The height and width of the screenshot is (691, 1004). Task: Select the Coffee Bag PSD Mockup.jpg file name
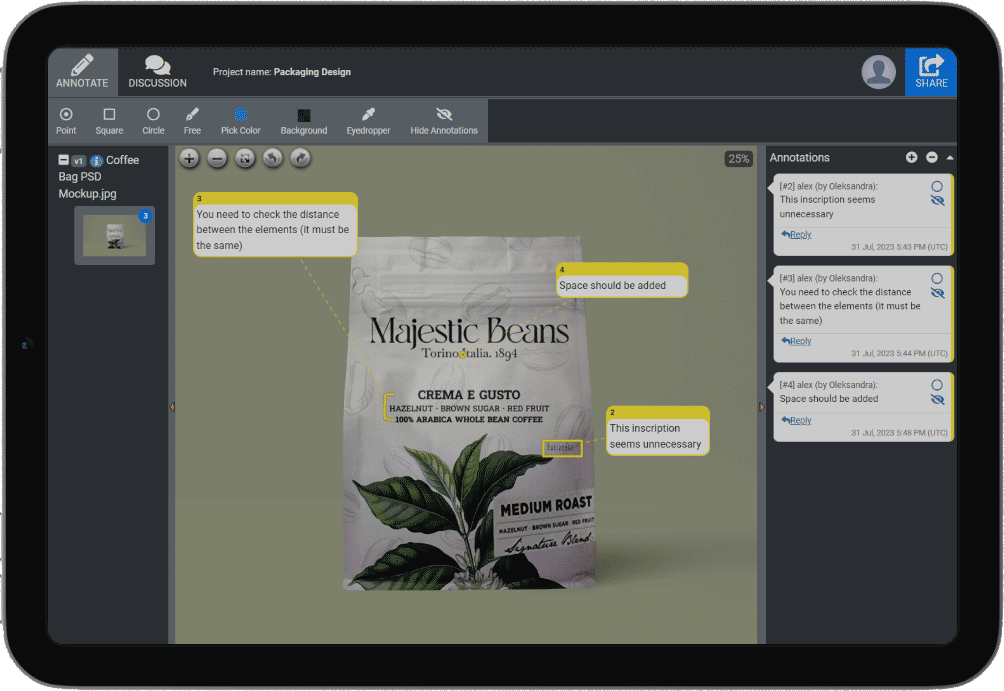coord(99,177)
